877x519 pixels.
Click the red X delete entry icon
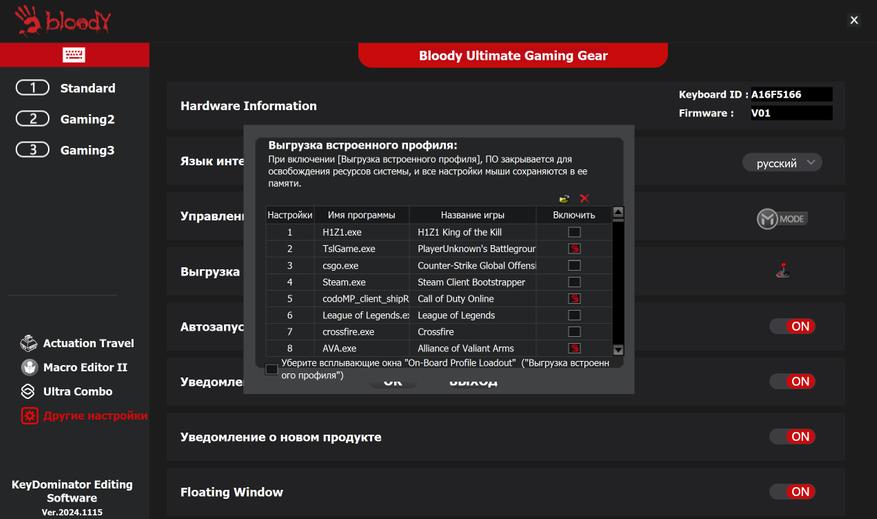[584, 198]
